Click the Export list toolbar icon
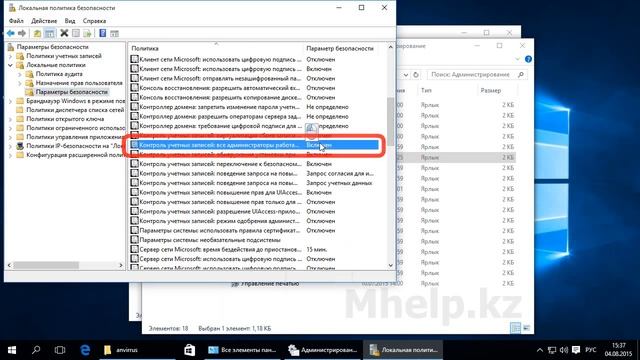This screenshot has height=360, width=640. pyautogui.click(x=87, y=33)
